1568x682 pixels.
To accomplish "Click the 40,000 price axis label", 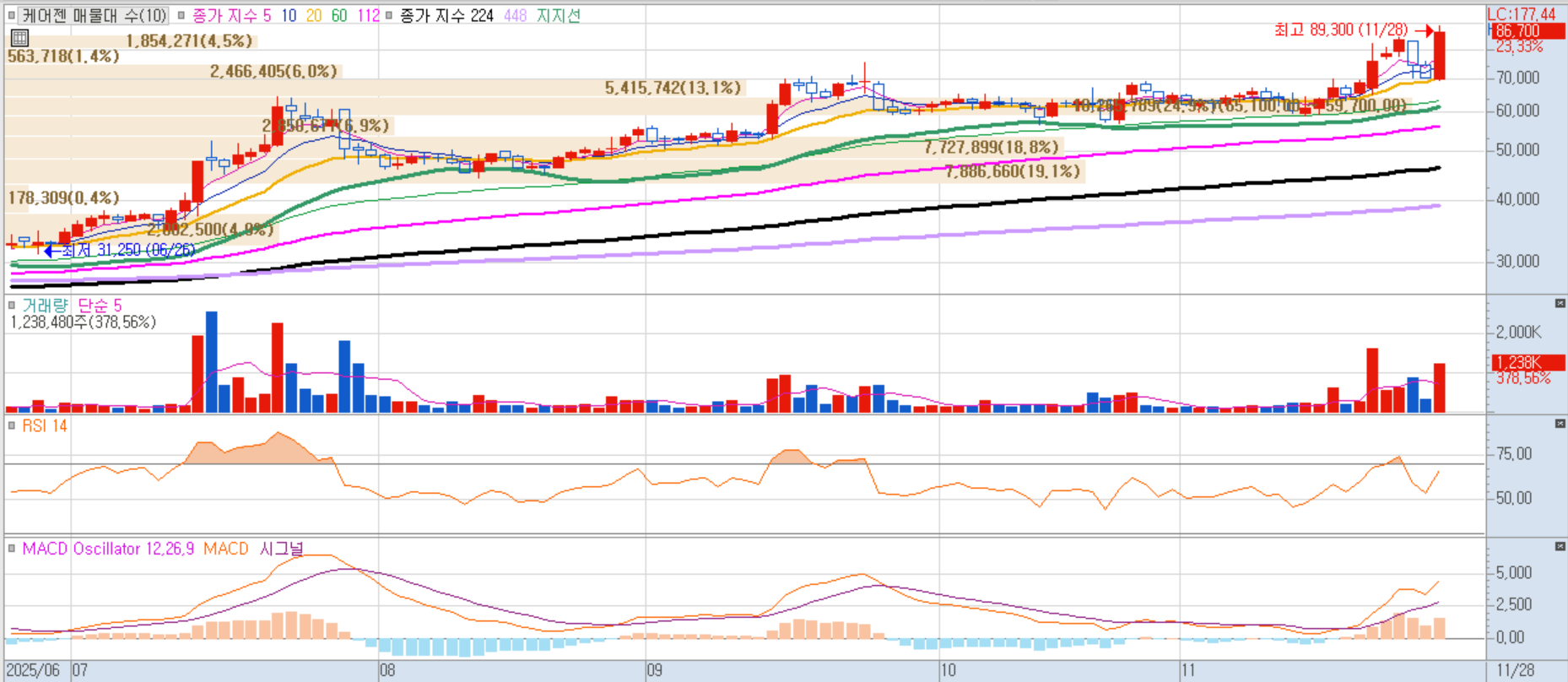I will pos(1517,199).
